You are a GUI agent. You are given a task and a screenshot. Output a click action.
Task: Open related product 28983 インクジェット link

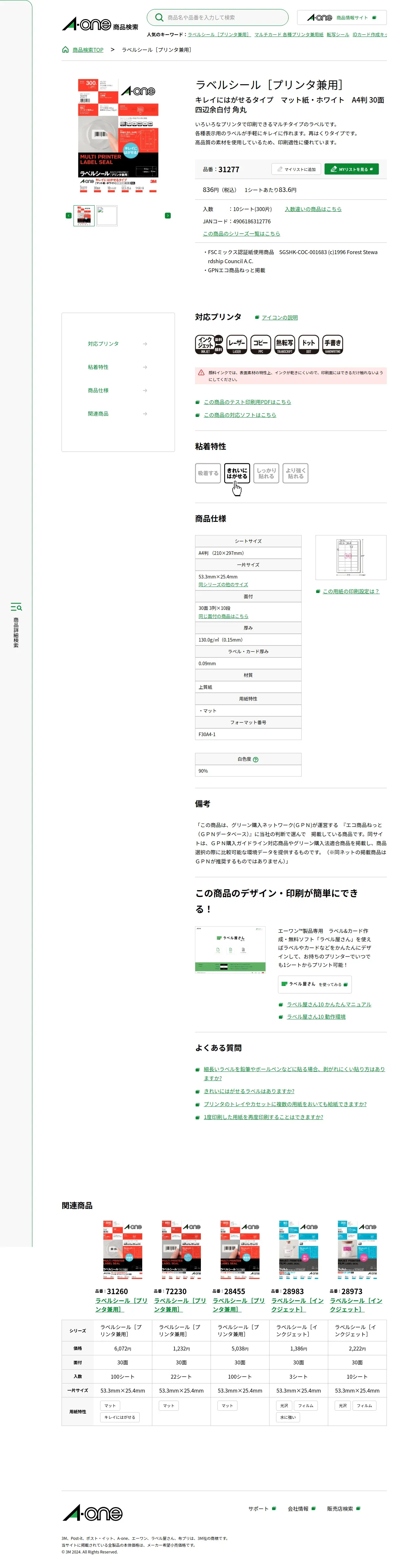[298, 1305]
